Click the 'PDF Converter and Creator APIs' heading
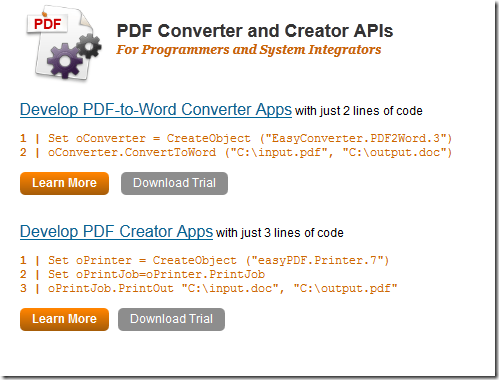Screen dimensions: 499x380 click(x=255, y=31)
